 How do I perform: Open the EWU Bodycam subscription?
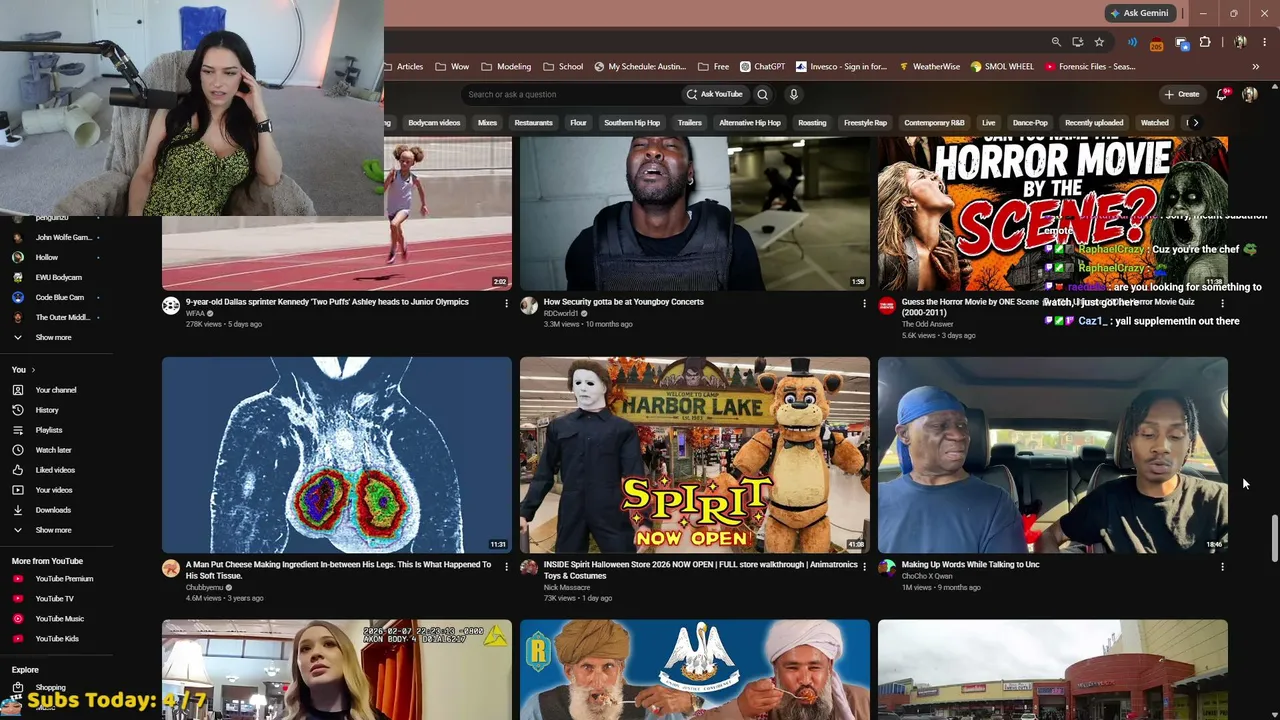pyautogui.click(x=58, y=277)
